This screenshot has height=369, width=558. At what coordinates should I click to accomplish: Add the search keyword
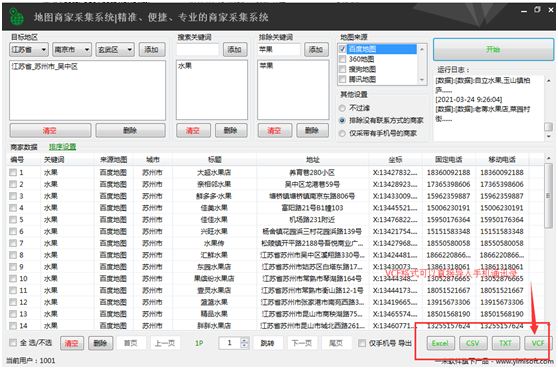[235, 49]
